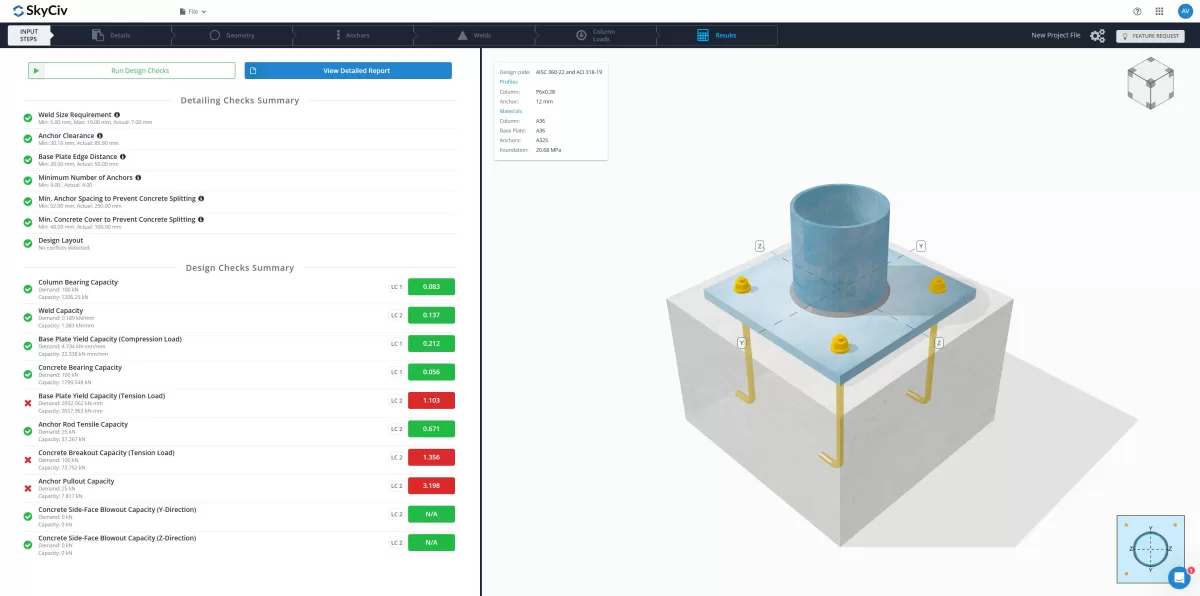Viewport: 1200px width, 596px height.
Task: Open the chat support bubble
Action: (1180, 577)
